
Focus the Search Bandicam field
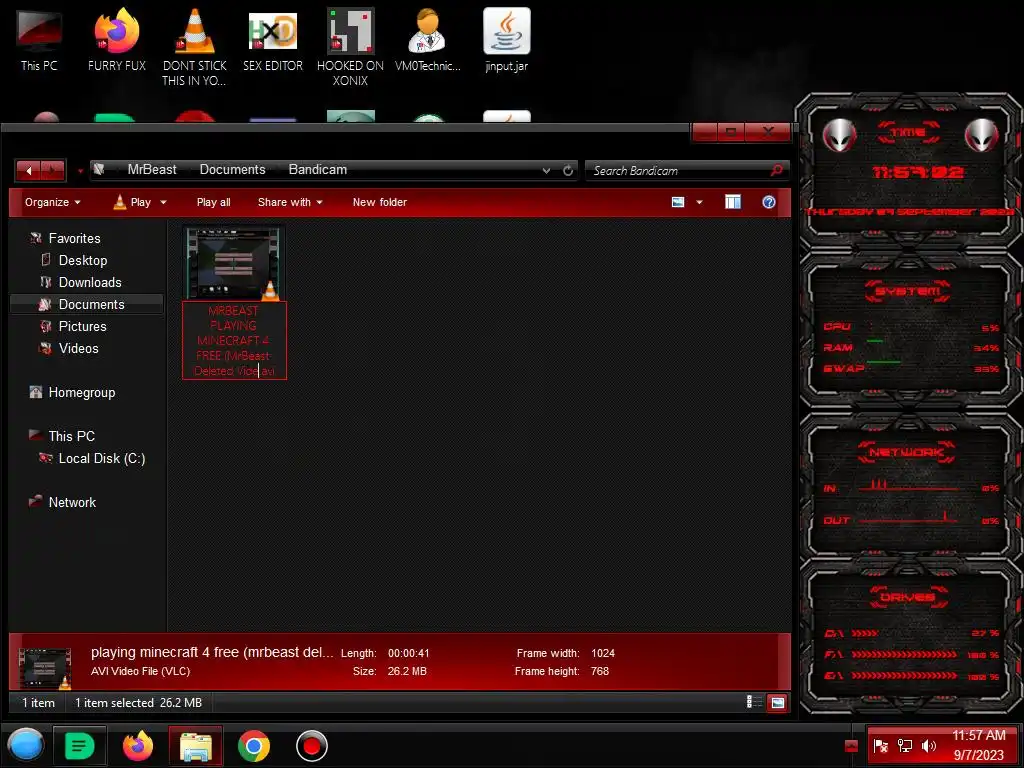679,170
